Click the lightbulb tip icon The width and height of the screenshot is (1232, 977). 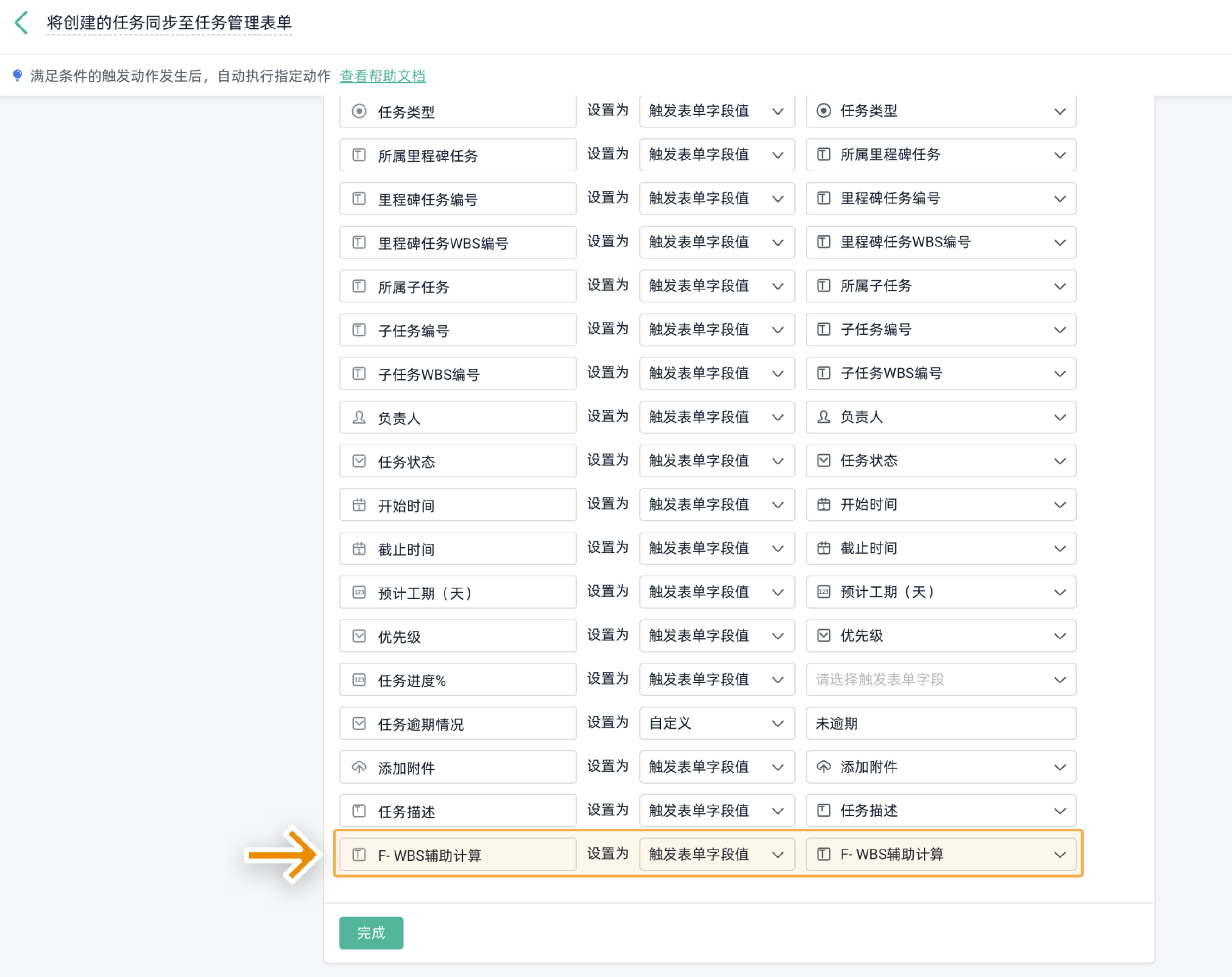[17, 76]
